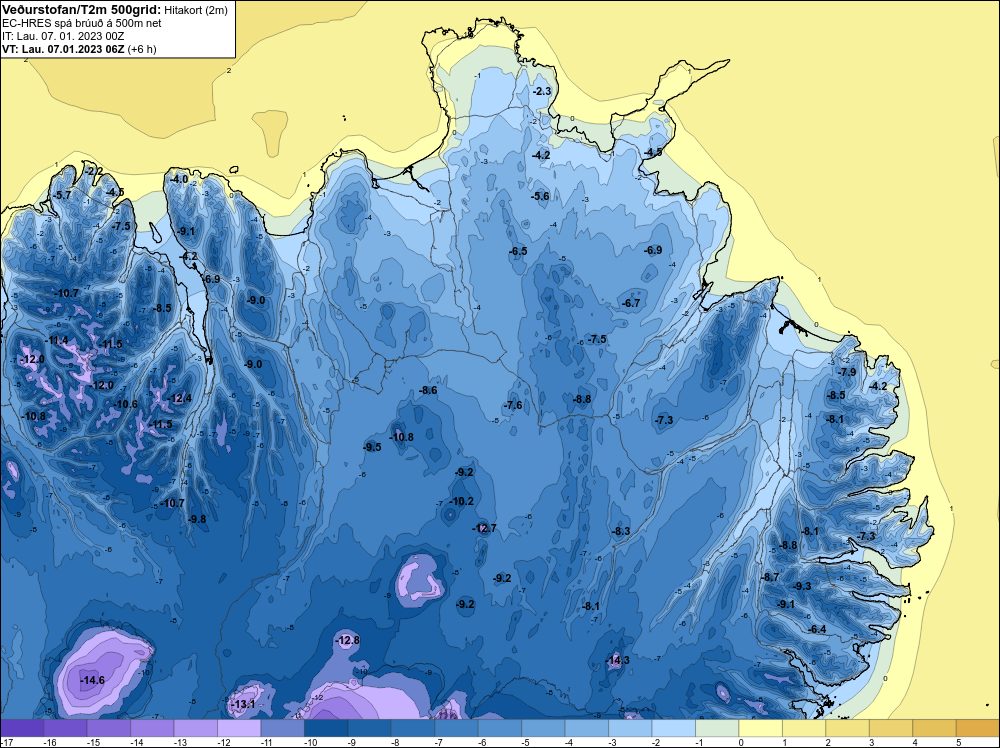Click the pale green swatch between -1 and 0
Screen dimensions: 1000x748
coord(717,728)
